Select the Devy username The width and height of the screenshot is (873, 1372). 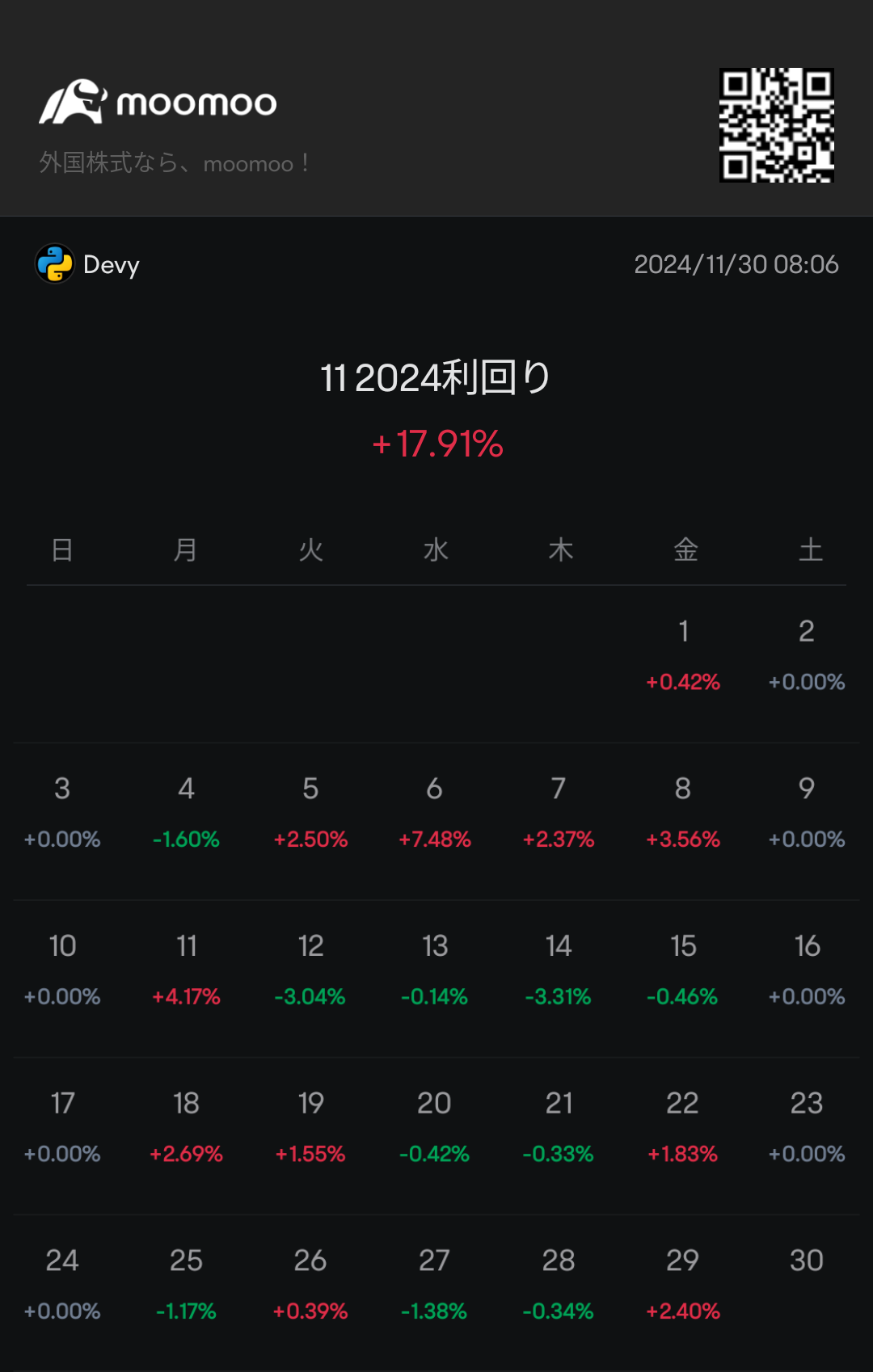click(x=112, y=265)
